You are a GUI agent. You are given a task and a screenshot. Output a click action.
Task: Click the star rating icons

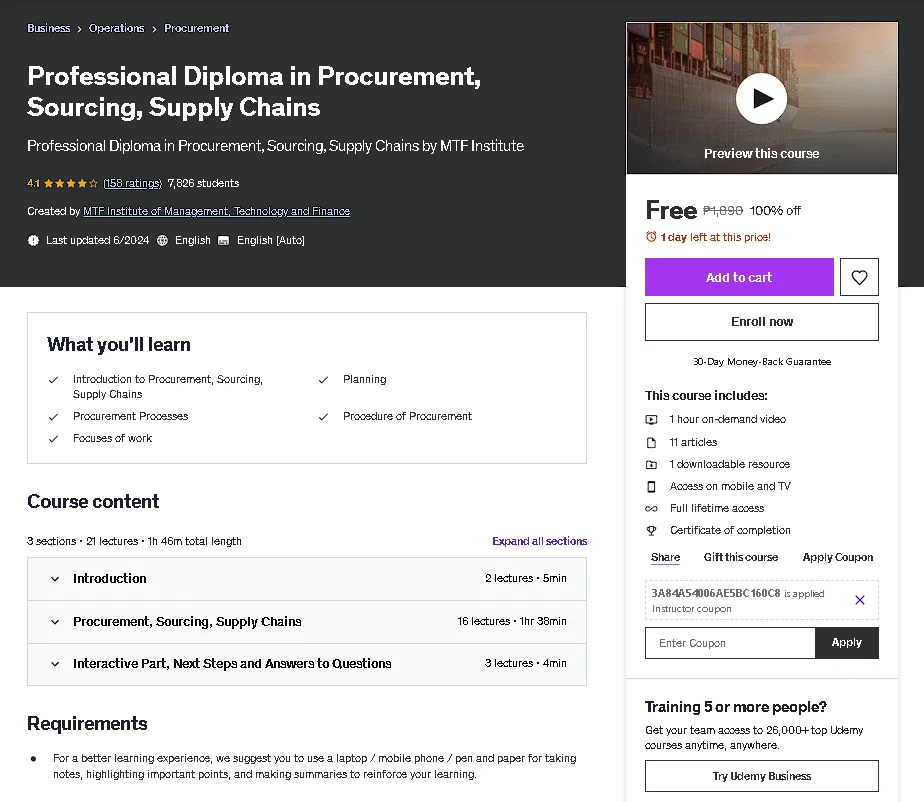click(x=71, y=183)
